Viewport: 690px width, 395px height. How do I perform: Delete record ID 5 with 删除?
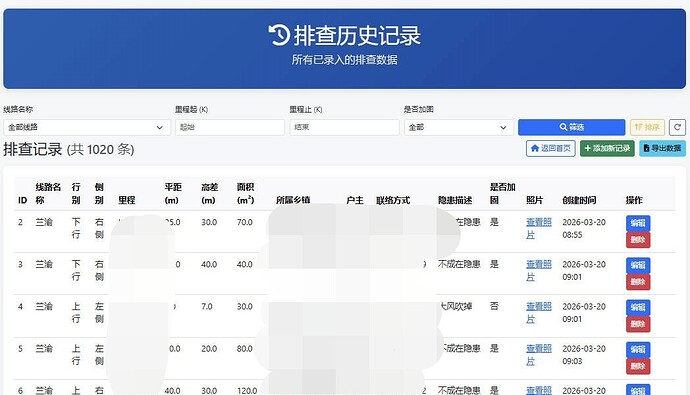[638, 366]
